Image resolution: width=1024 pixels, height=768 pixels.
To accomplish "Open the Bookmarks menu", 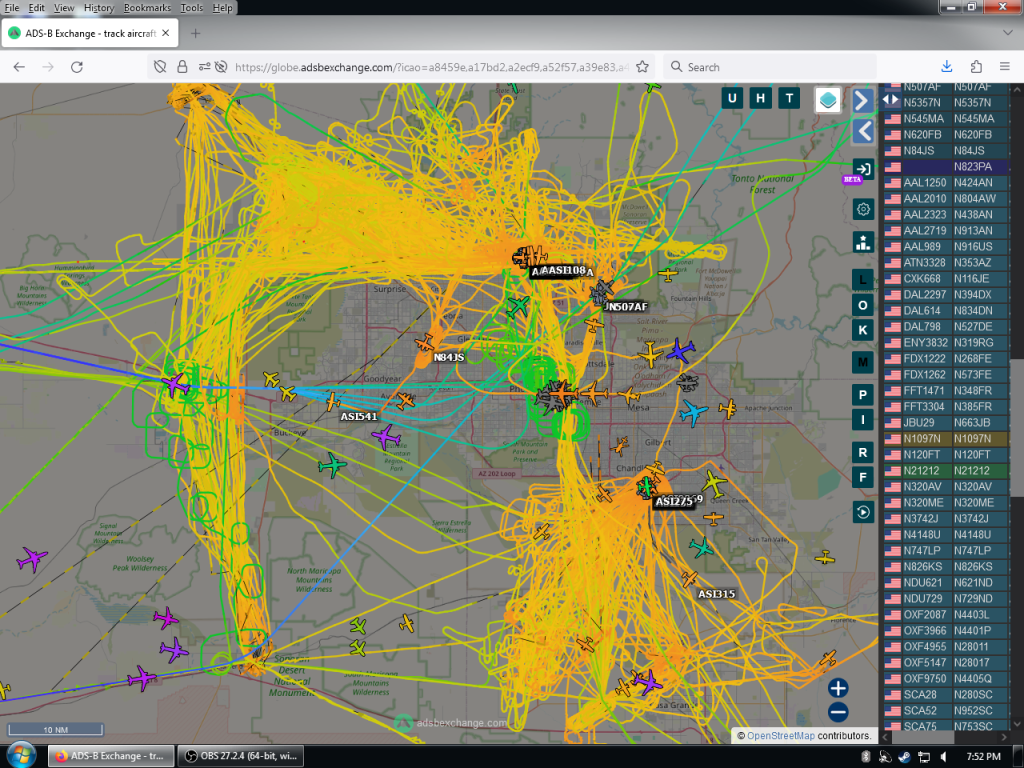I will [x=147, y=8].
